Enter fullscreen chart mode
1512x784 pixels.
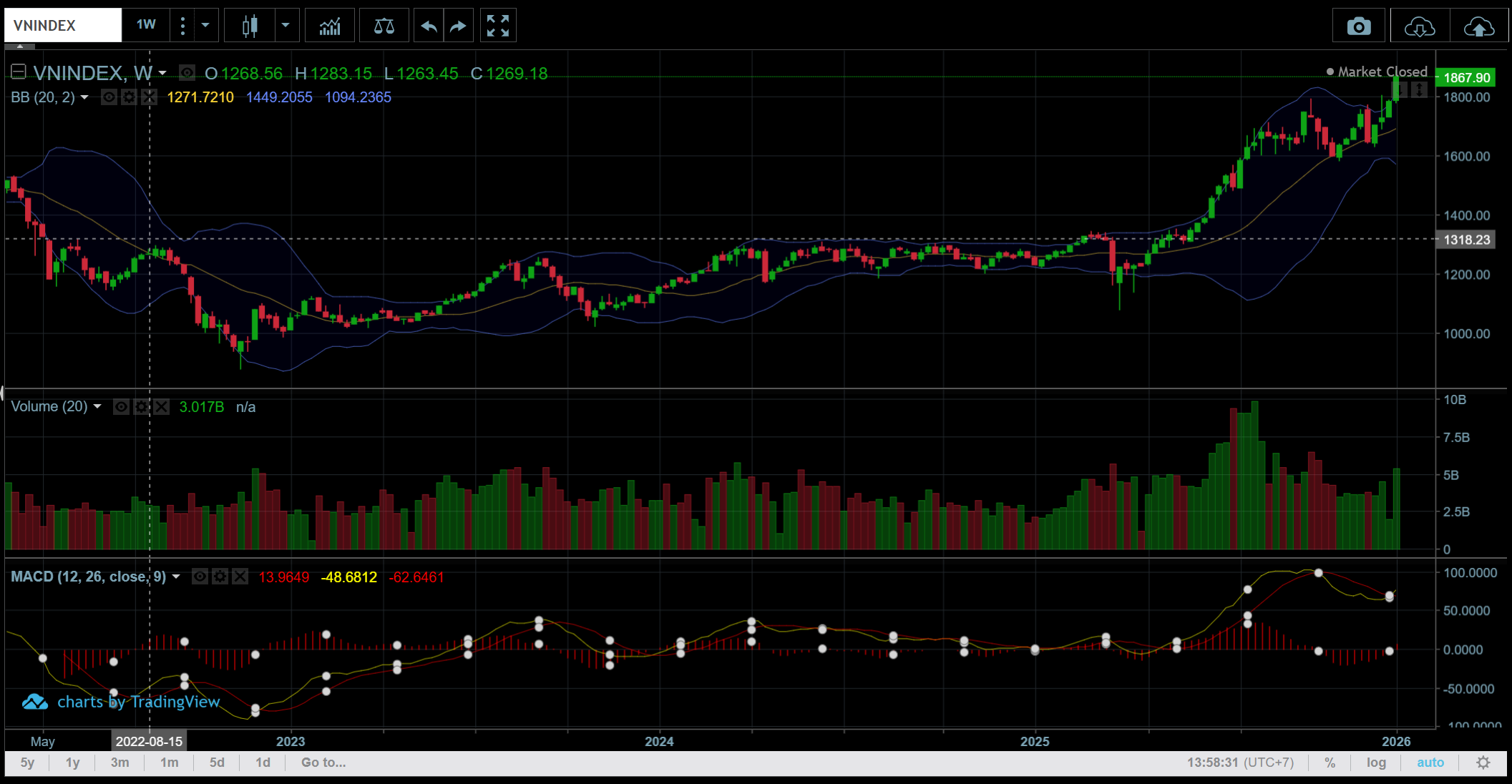coord(497,26)
